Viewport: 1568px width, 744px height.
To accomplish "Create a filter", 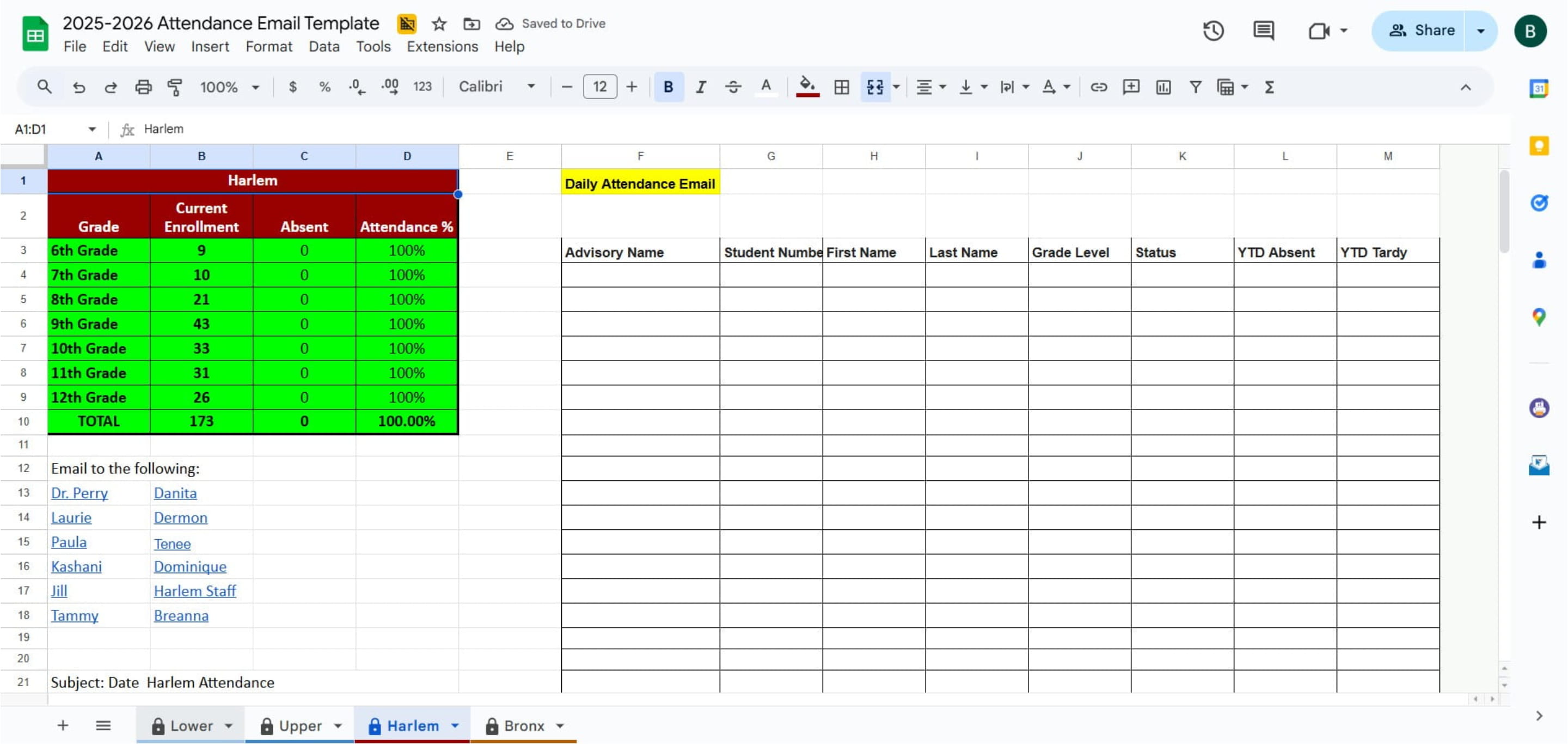I will pyautogui.click(x=1196, y=87).
